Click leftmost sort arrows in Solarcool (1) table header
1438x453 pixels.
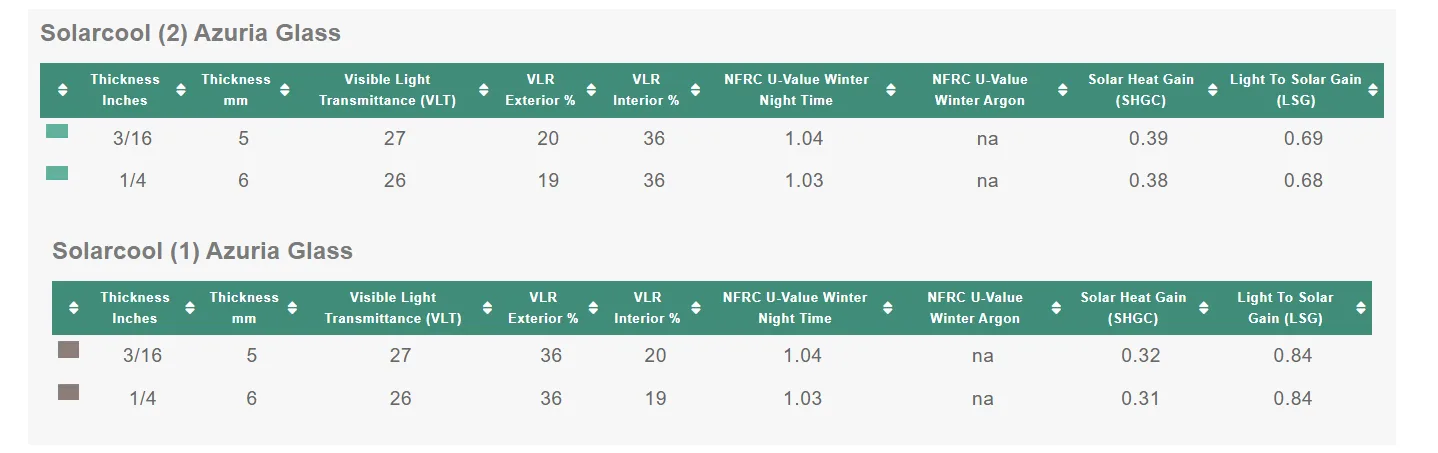pos(73,308)
